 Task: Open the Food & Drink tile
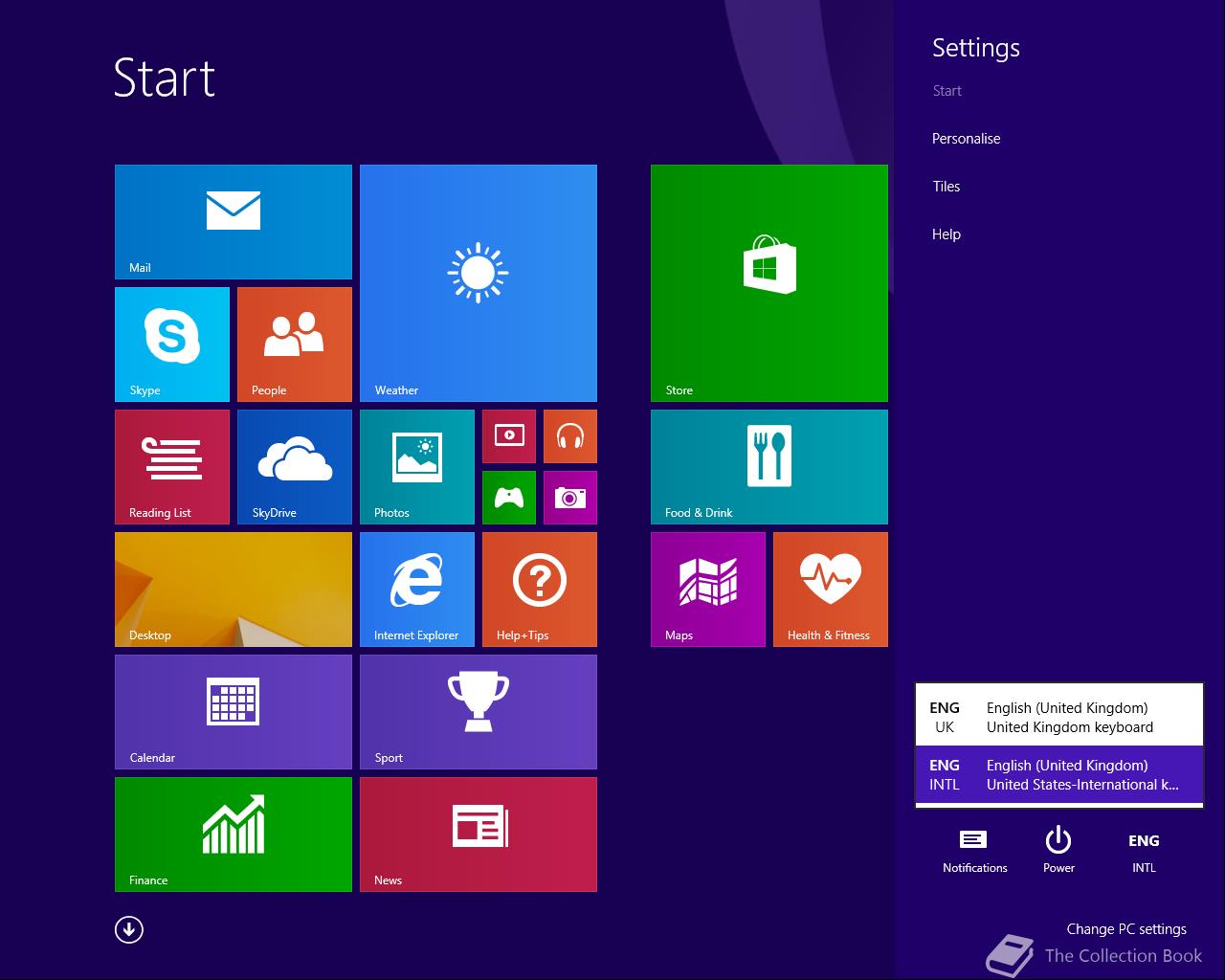(769, 467)
